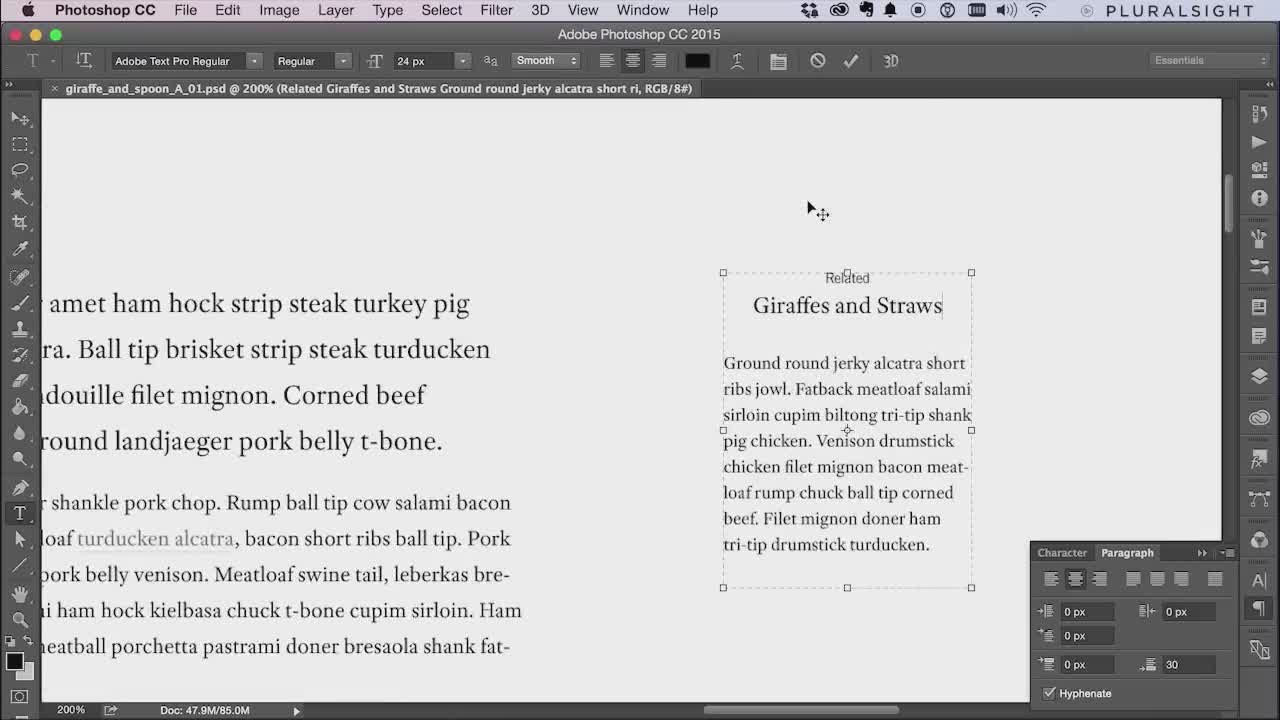Toggle text orientation in options bar
This screenshot has height=720, width=1280.
(x=84, y=61)
